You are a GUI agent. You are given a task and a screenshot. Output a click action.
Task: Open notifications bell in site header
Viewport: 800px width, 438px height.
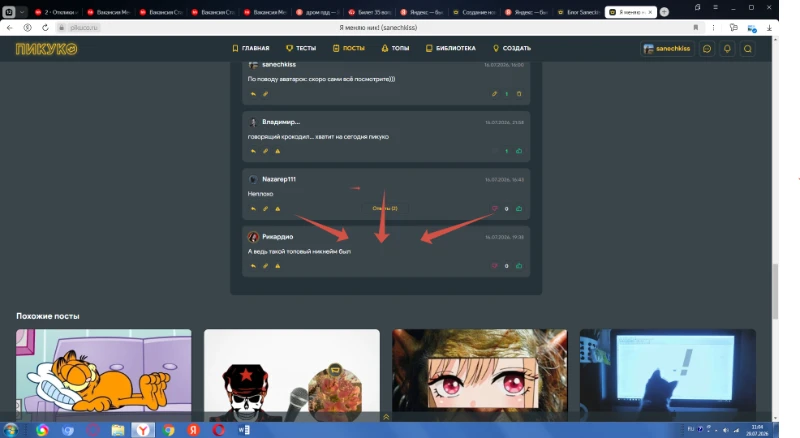pyautogui.click(x=727, y=49)
